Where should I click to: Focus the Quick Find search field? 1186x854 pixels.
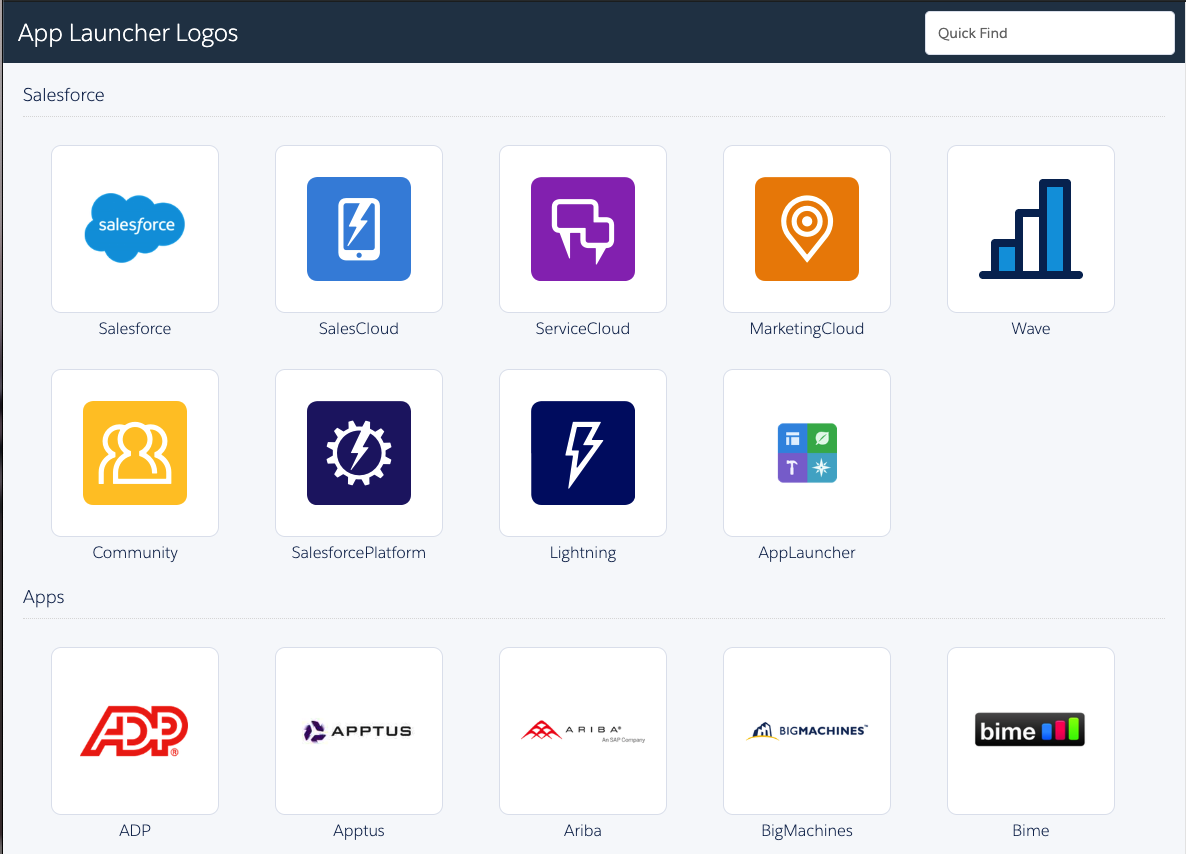1049,33
